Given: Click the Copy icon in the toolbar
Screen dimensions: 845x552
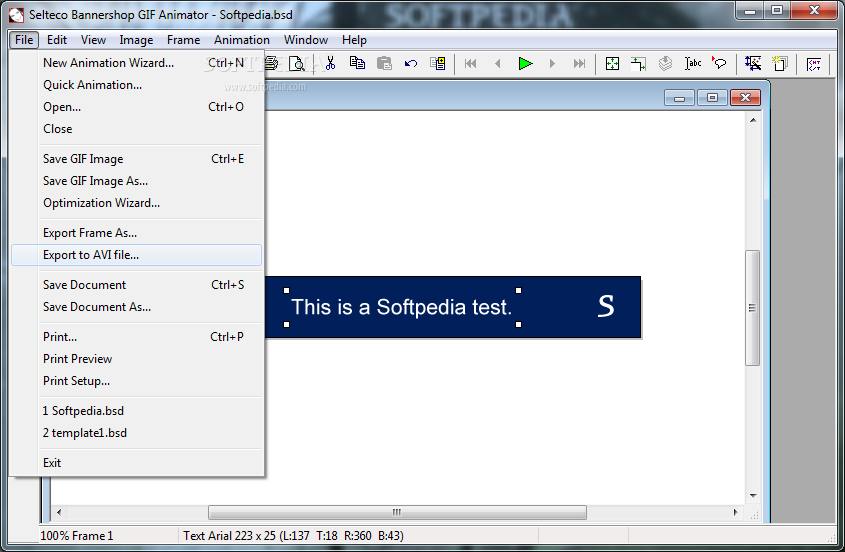Looking at the screenshot, I should [357, 63].
